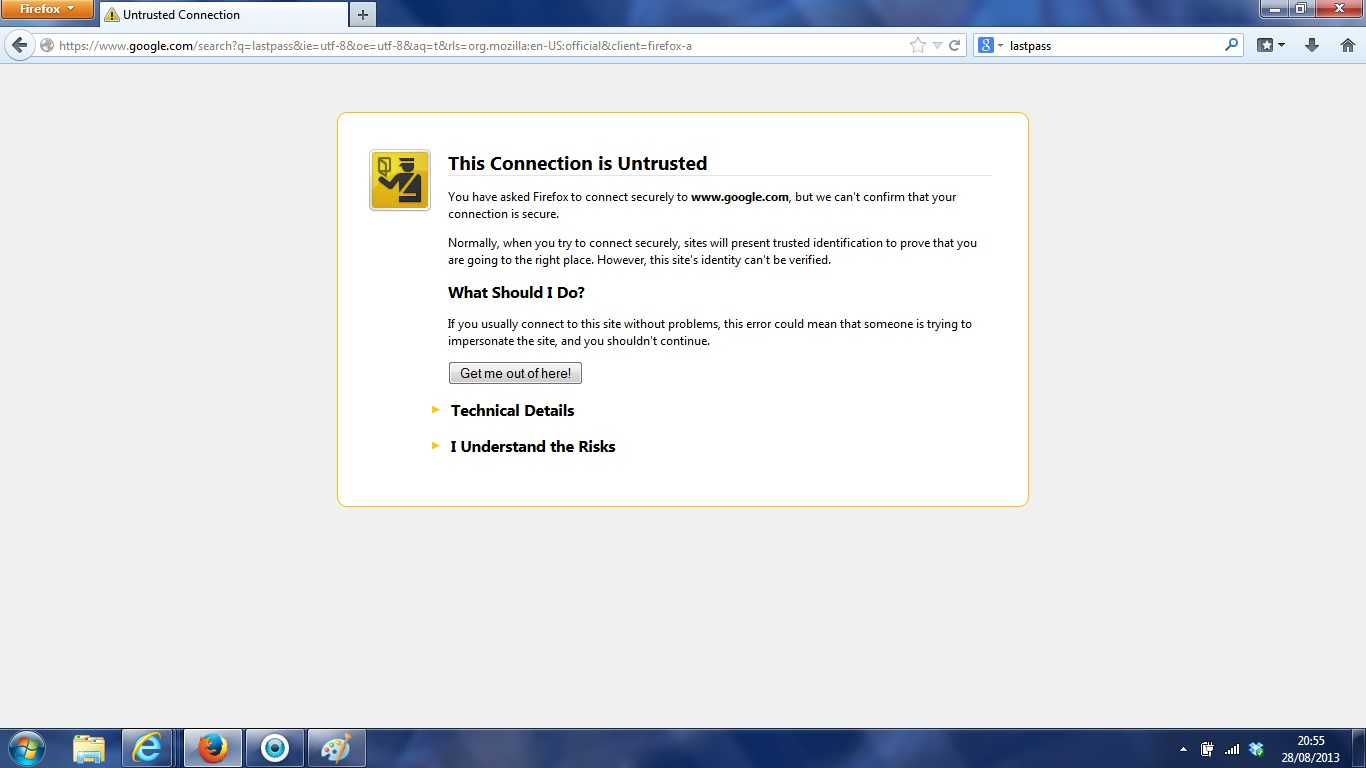The height and width of the screenshot is (768, 1366).
Task: Click the Dropbox tray icon
Action: click(1257, 749)
